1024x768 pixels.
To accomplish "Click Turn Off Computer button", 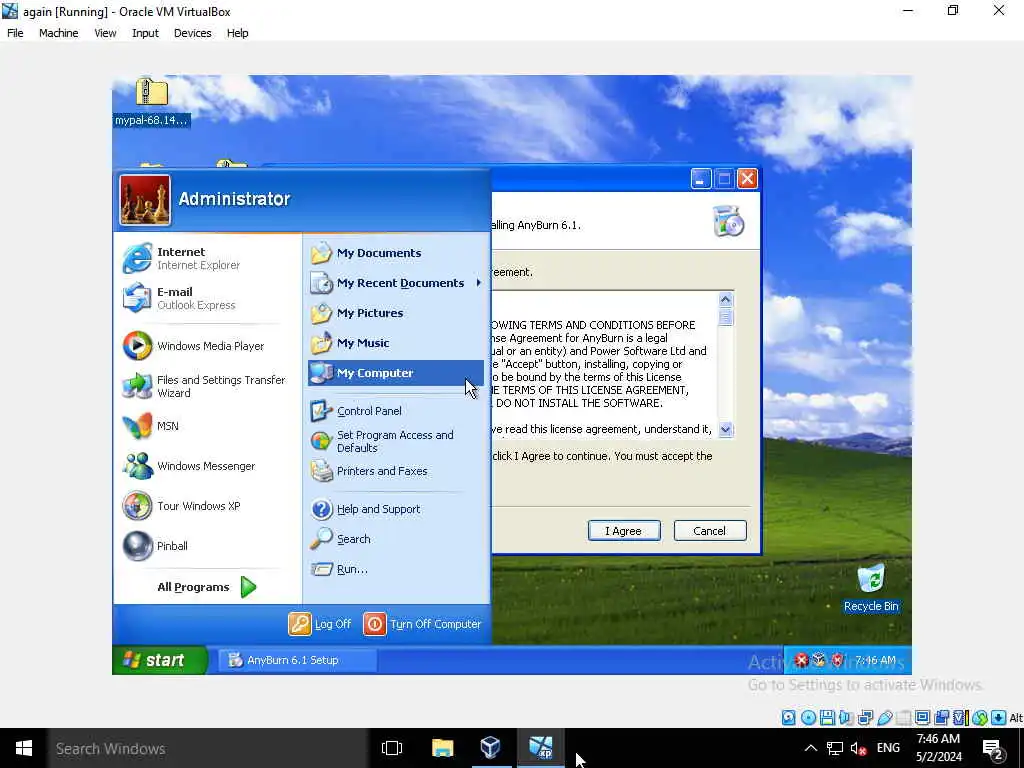I will (423, 624).
